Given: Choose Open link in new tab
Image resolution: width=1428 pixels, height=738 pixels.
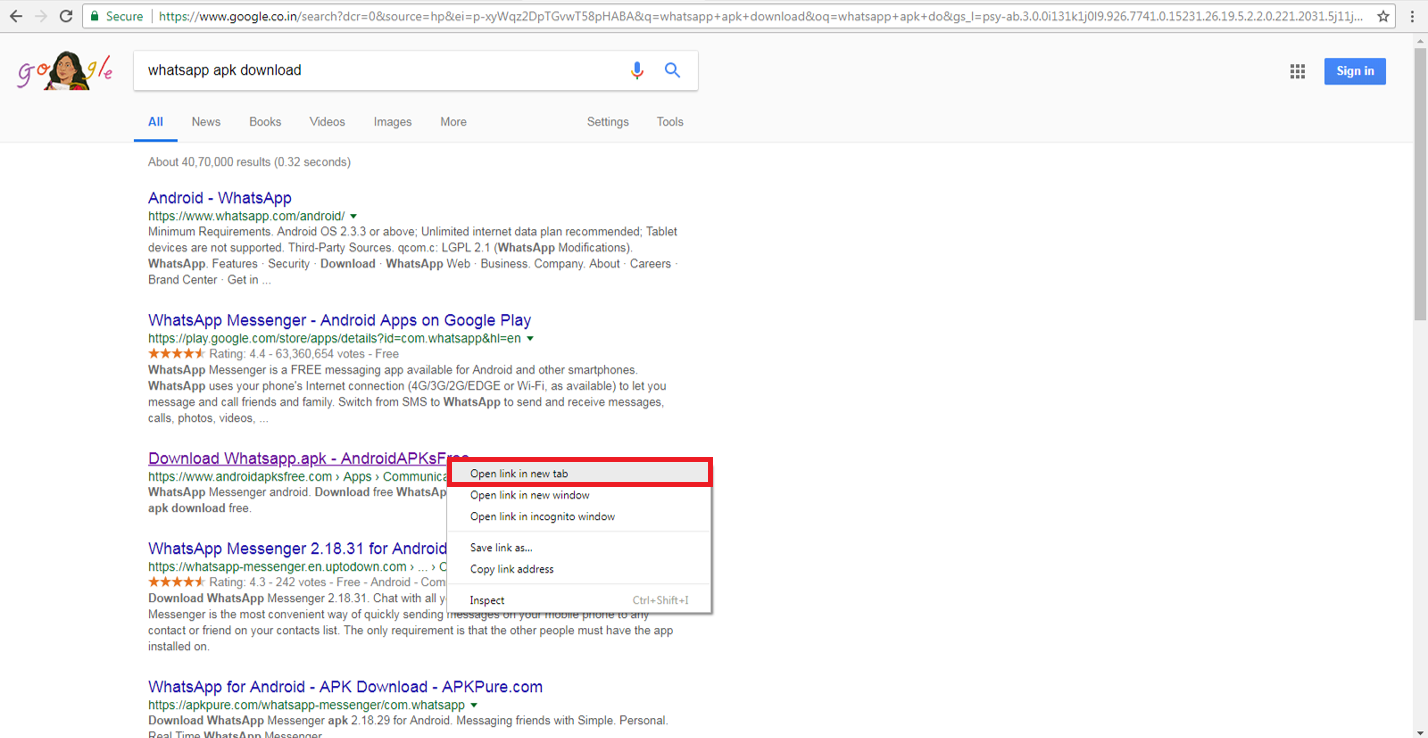Looking at the screenshot, I should point(579,473).
